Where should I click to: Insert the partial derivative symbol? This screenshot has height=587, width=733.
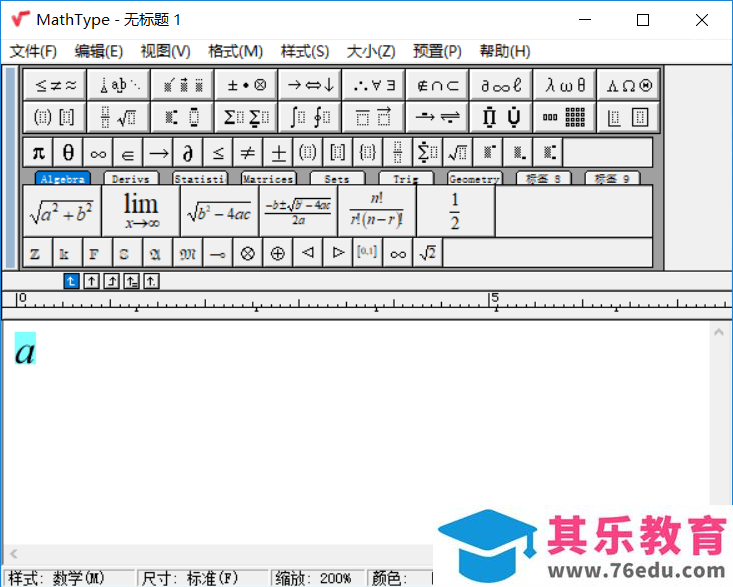(x=188, y=152)
